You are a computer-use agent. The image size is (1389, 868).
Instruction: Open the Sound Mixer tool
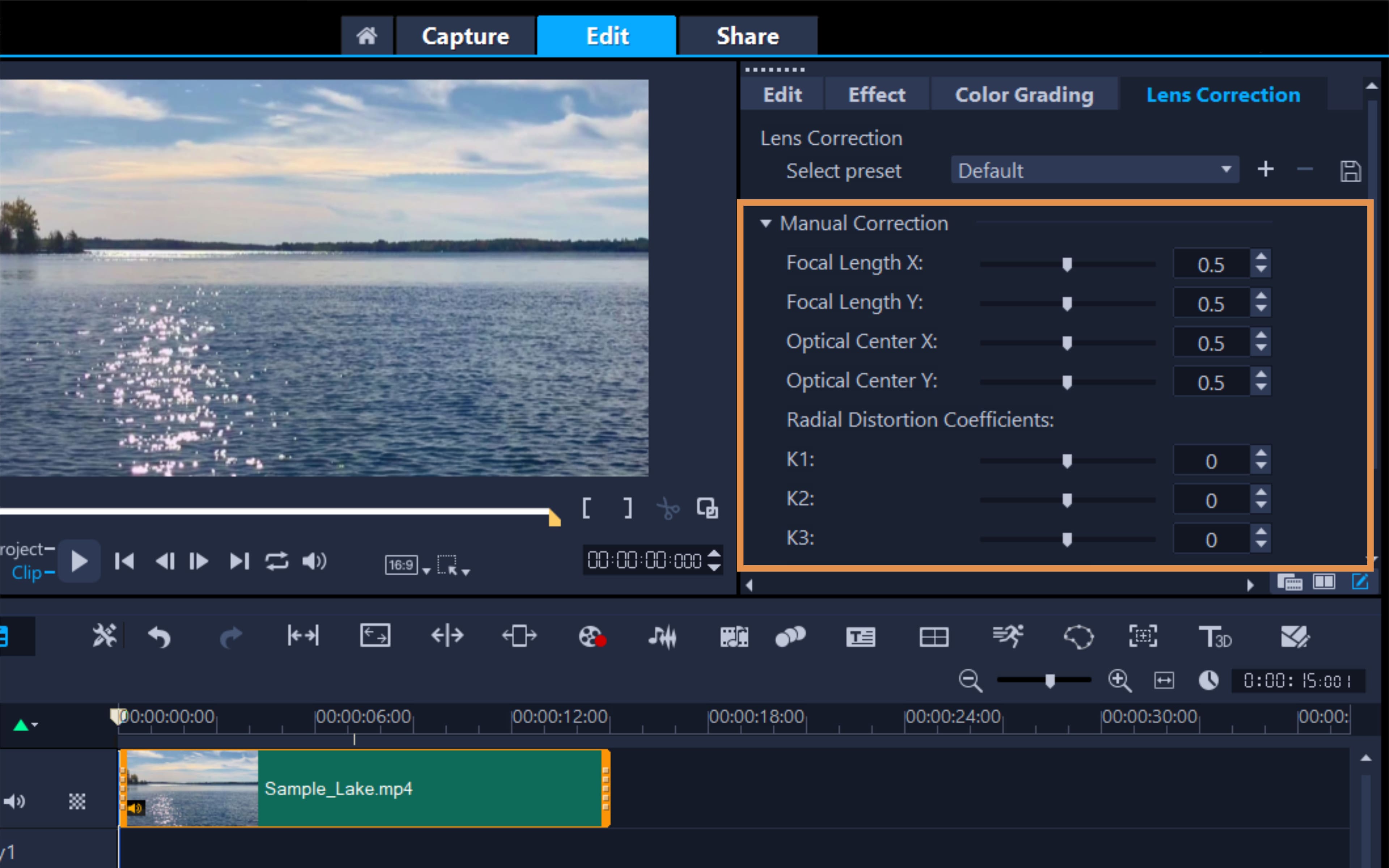(663, 636)
